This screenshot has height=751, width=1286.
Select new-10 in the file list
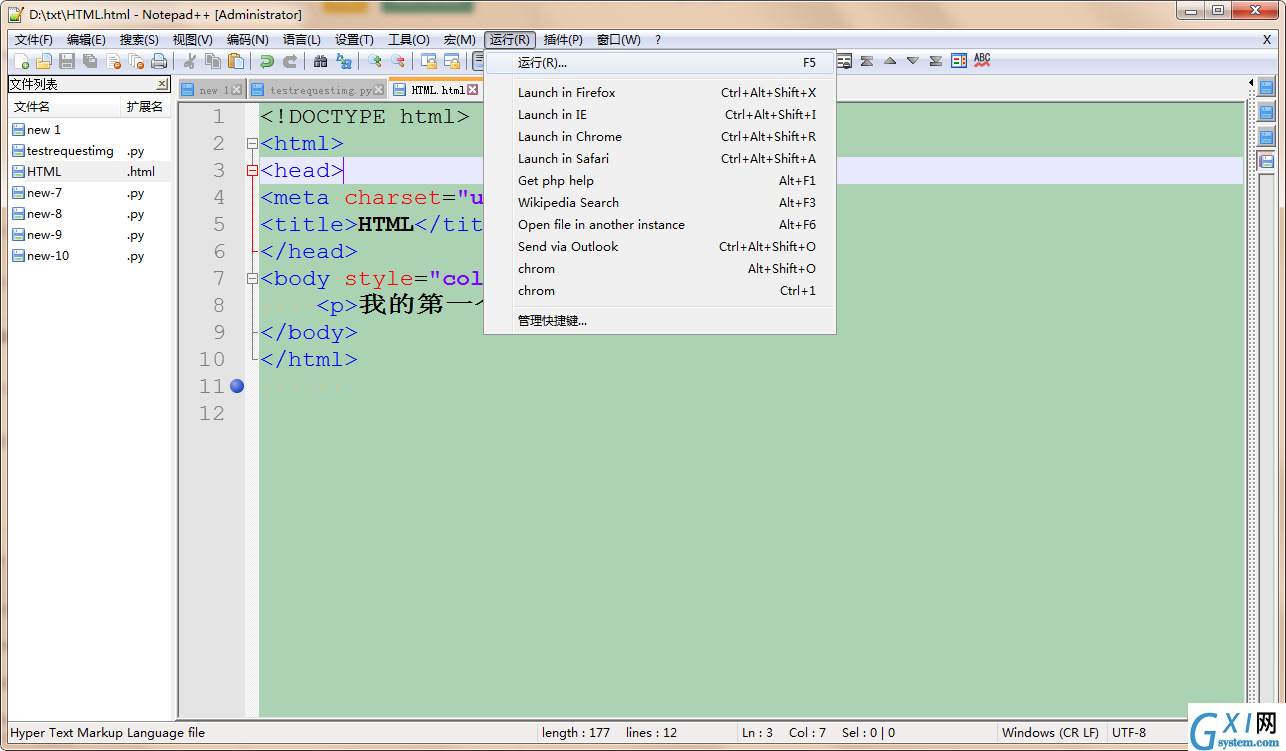click(x=89, y=256)
